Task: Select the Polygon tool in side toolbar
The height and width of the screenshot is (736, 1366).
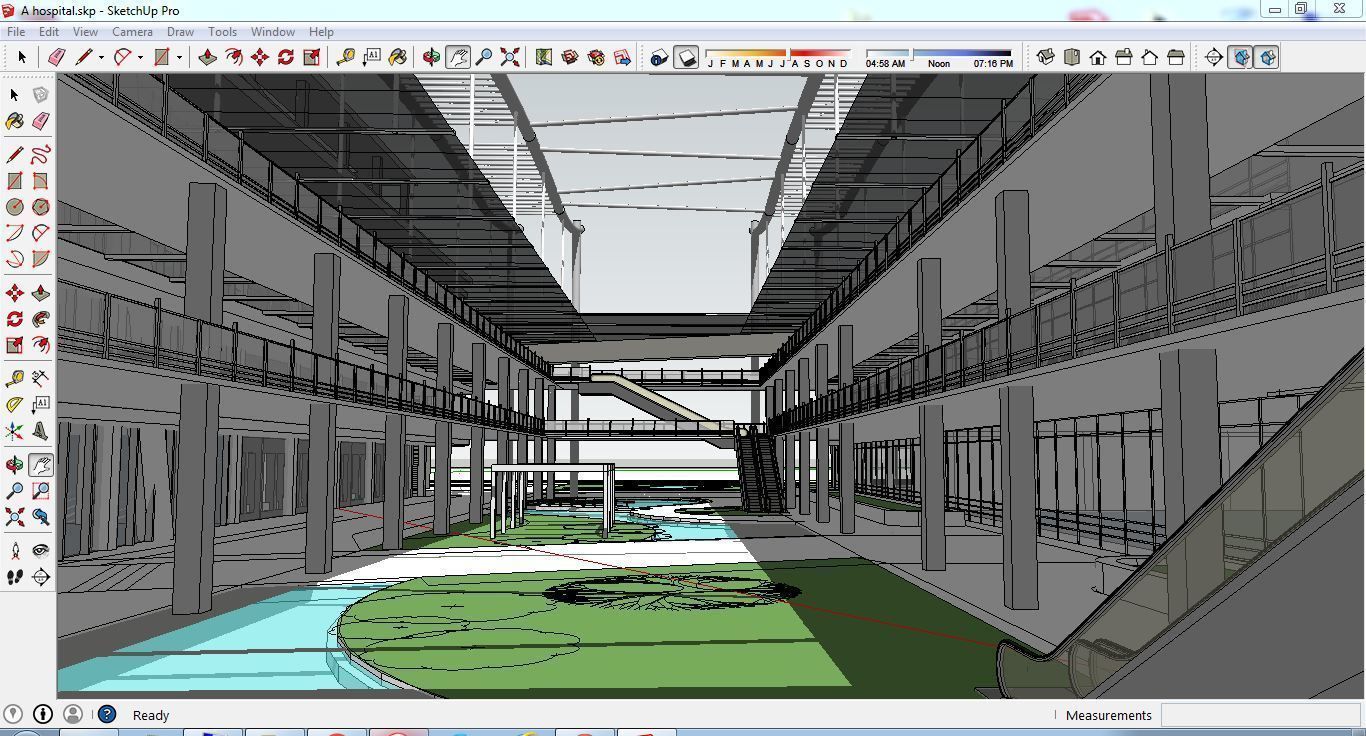Action: (x=41, y=207)
